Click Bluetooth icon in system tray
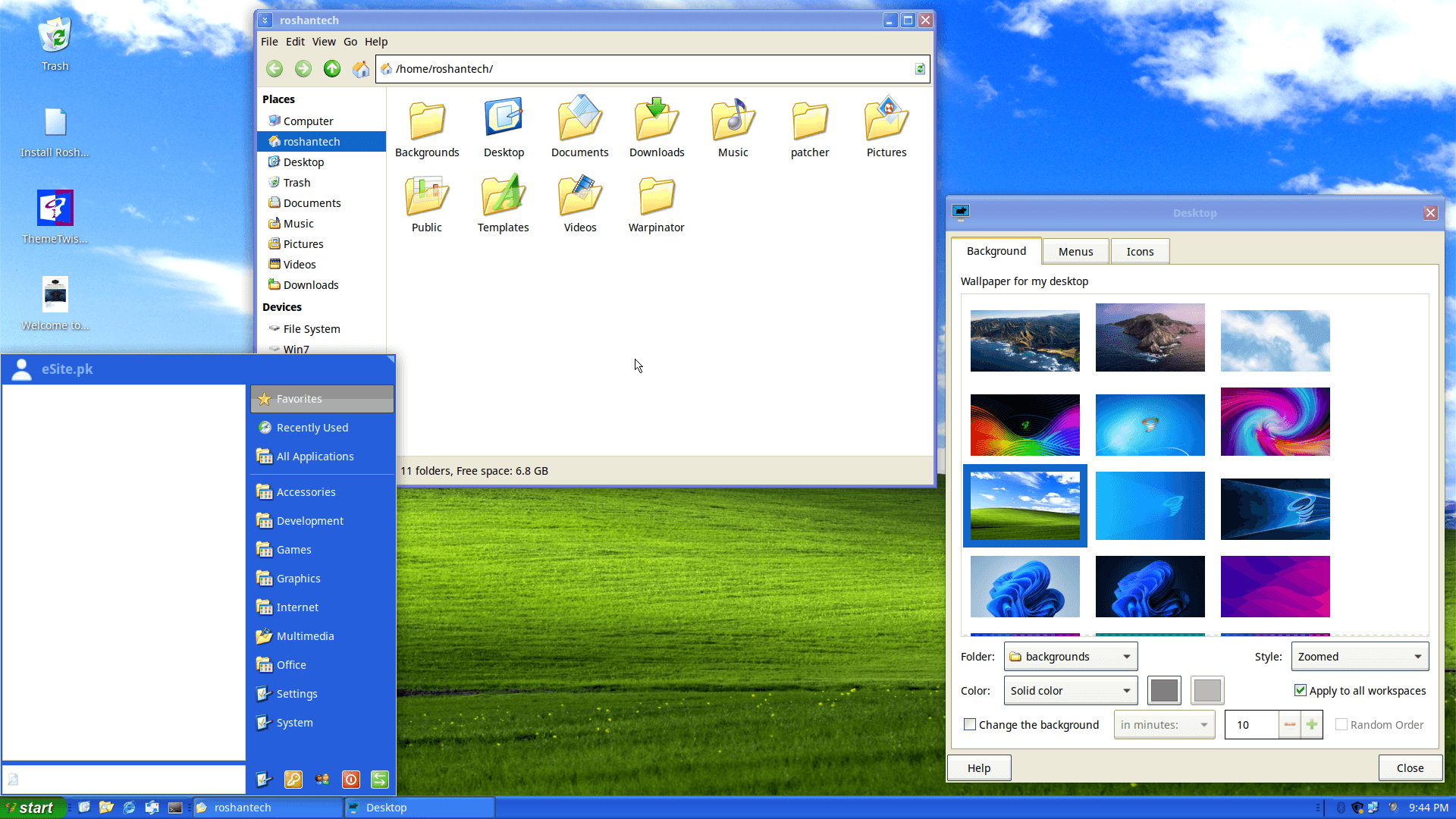 (x=1341, y=808)
